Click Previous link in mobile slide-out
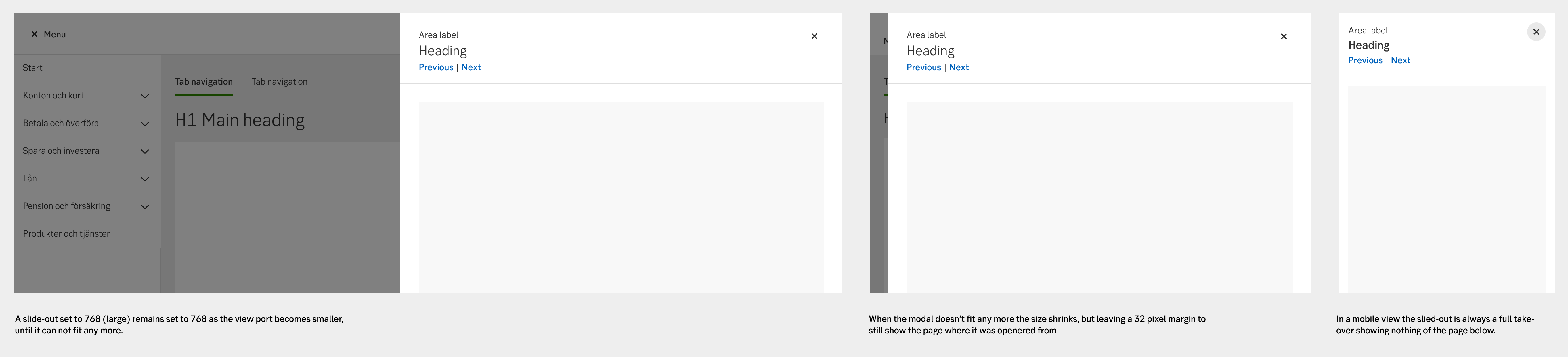The height and width of the screenshot is (357, 1568). [1365, 60]
